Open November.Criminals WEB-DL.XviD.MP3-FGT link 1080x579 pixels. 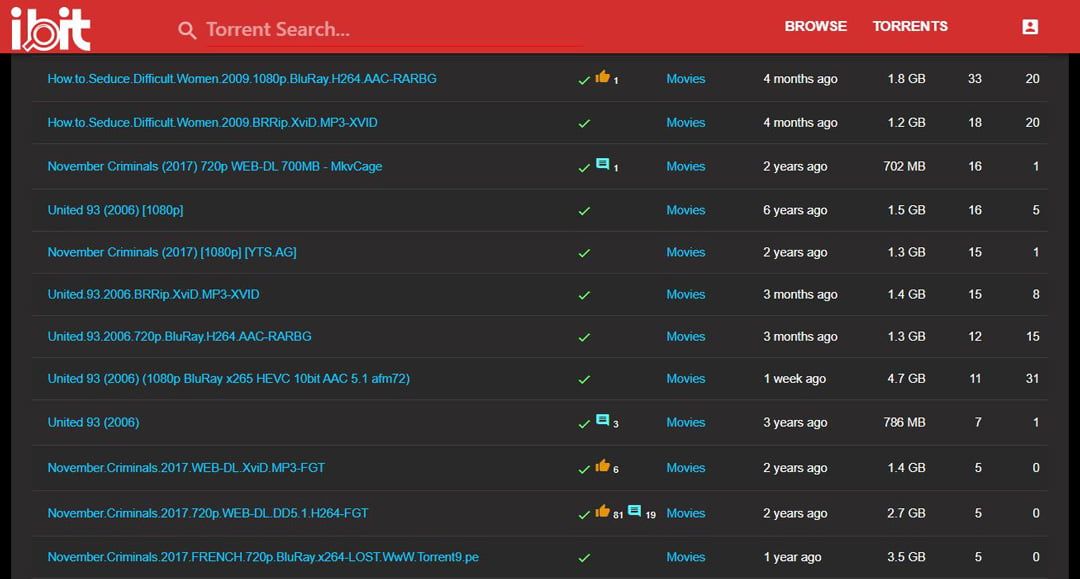click(x=186, y=467)
